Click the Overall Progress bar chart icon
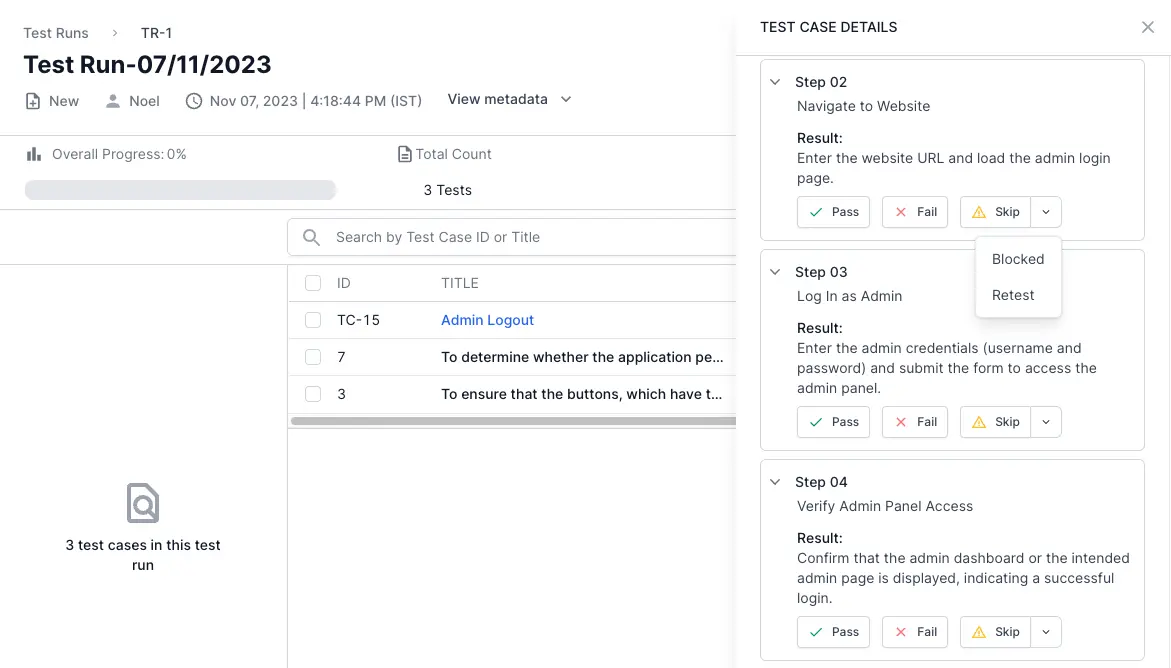1171x668 pixels. [x=35, y=154]
